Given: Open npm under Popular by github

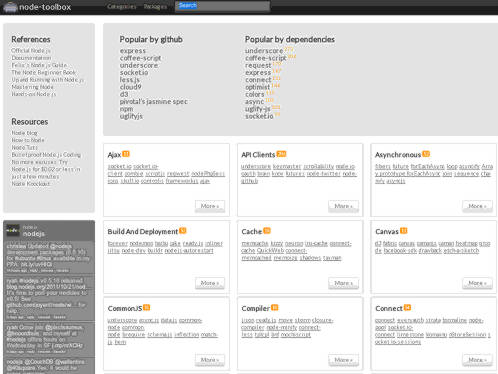Looking at the screenshot, I should pyautogui.click(x=126, y=109).
